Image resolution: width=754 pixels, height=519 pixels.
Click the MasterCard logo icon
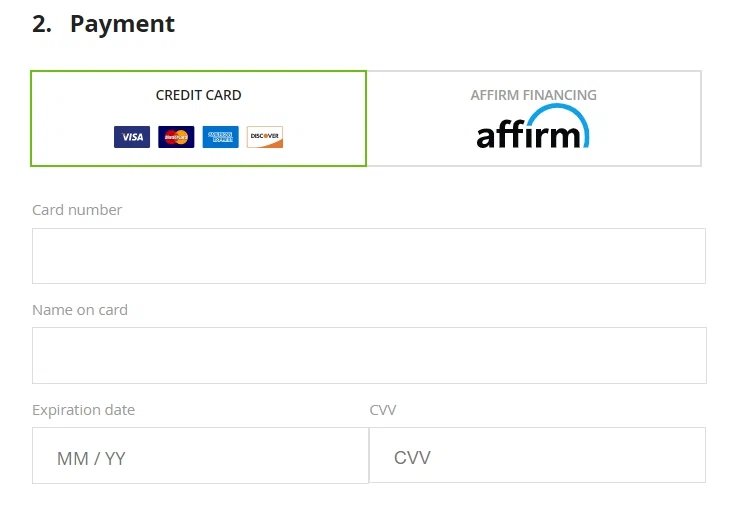176,137
